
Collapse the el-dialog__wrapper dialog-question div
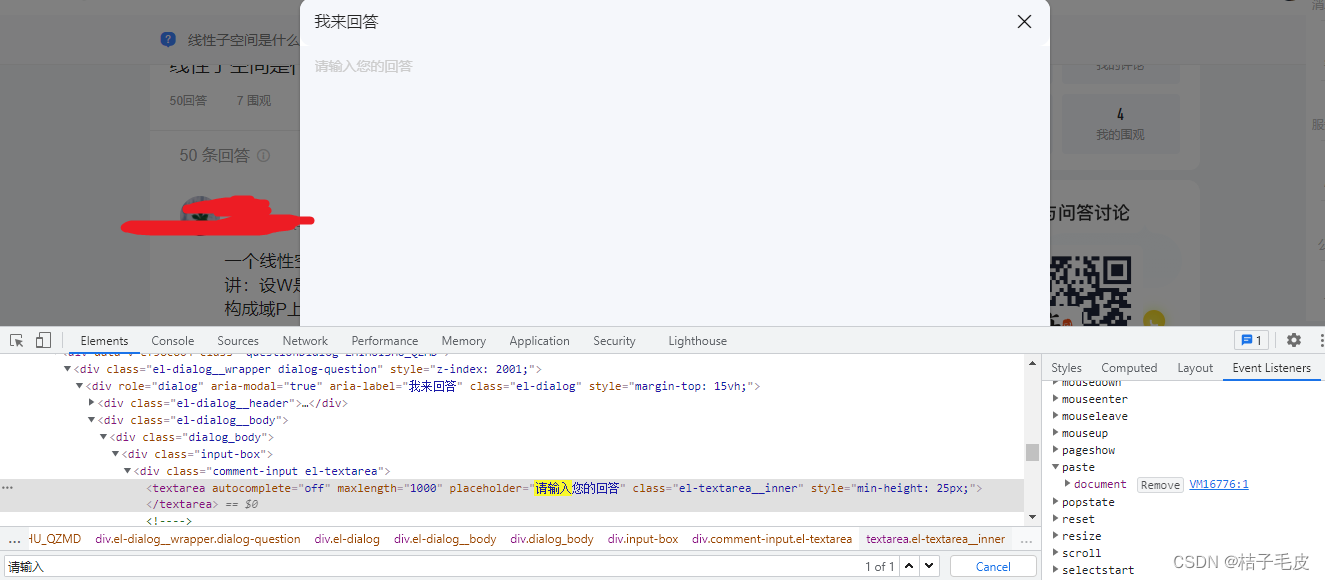tap(68, 369)
